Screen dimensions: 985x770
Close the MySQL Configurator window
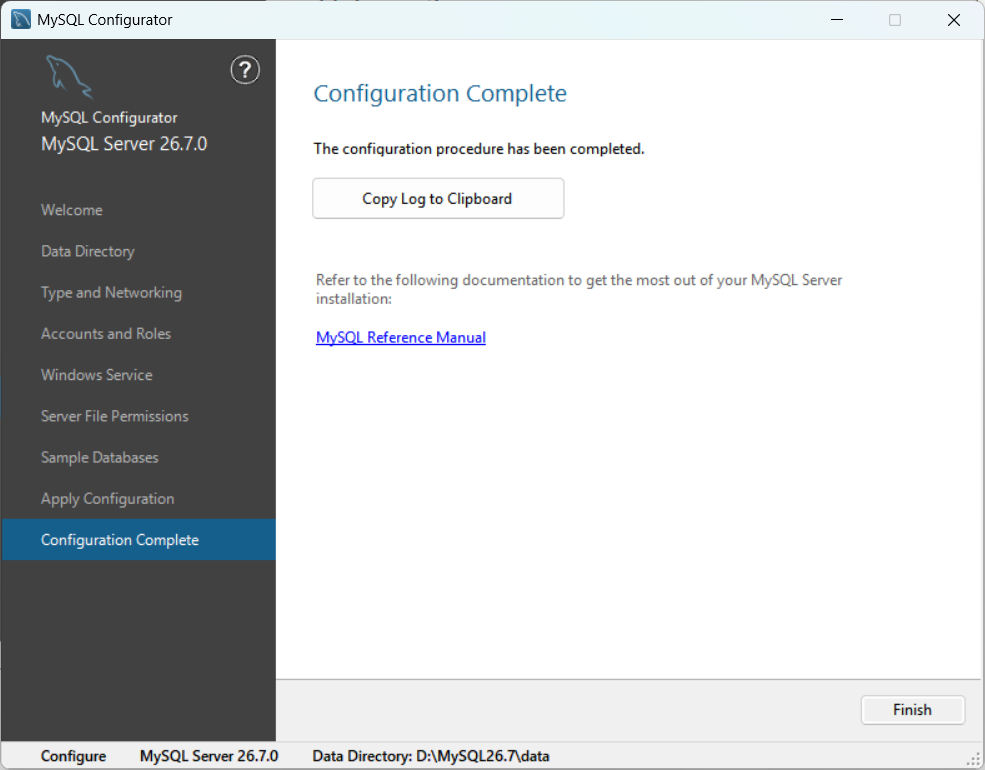[954, 19]
